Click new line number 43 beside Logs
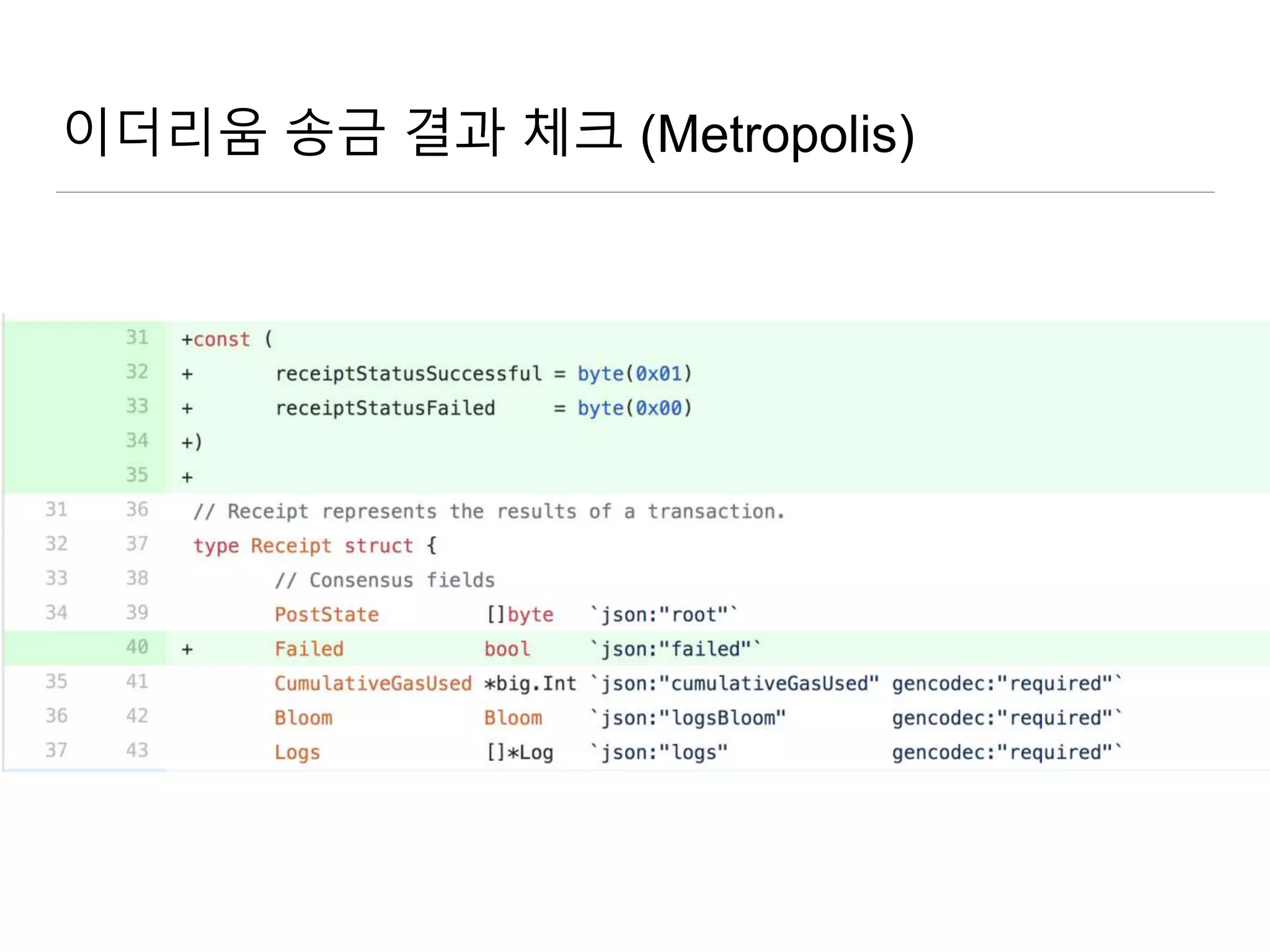This screenshot has height=952, width=1270. click(137, 751)
